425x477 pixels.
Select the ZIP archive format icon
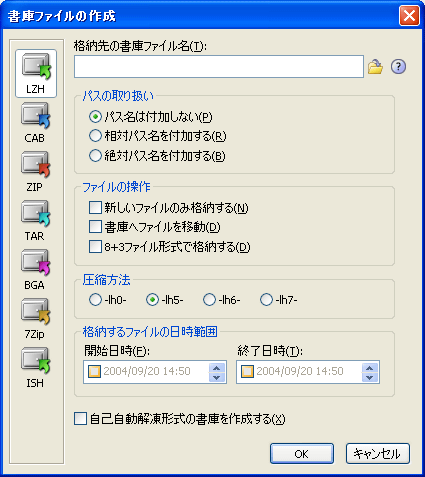pos(35,172)
